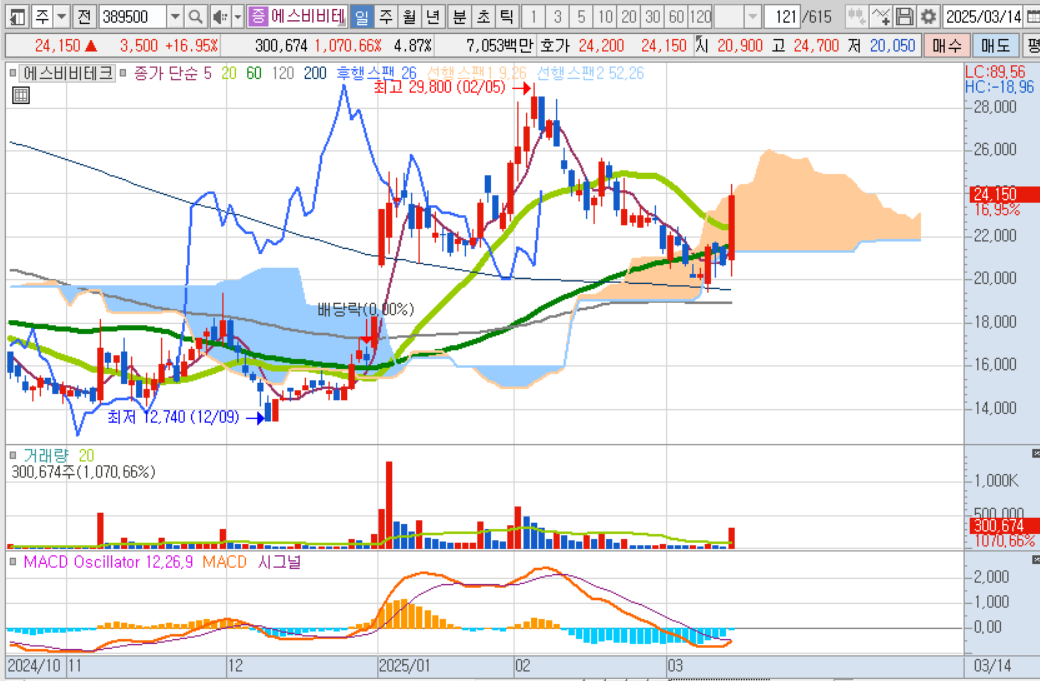The height and width of the screenshot is (681, 1040).
Task: Click the 후행스팬 26 legend label
Action: (377, 73)
